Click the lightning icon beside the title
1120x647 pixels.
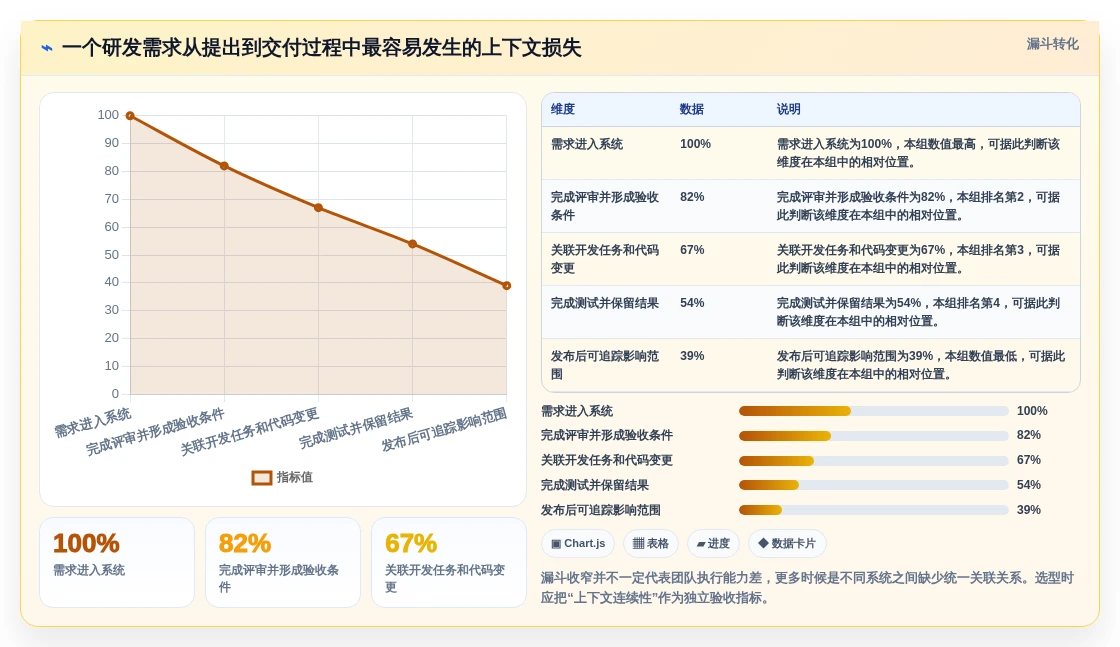(47, 48)
